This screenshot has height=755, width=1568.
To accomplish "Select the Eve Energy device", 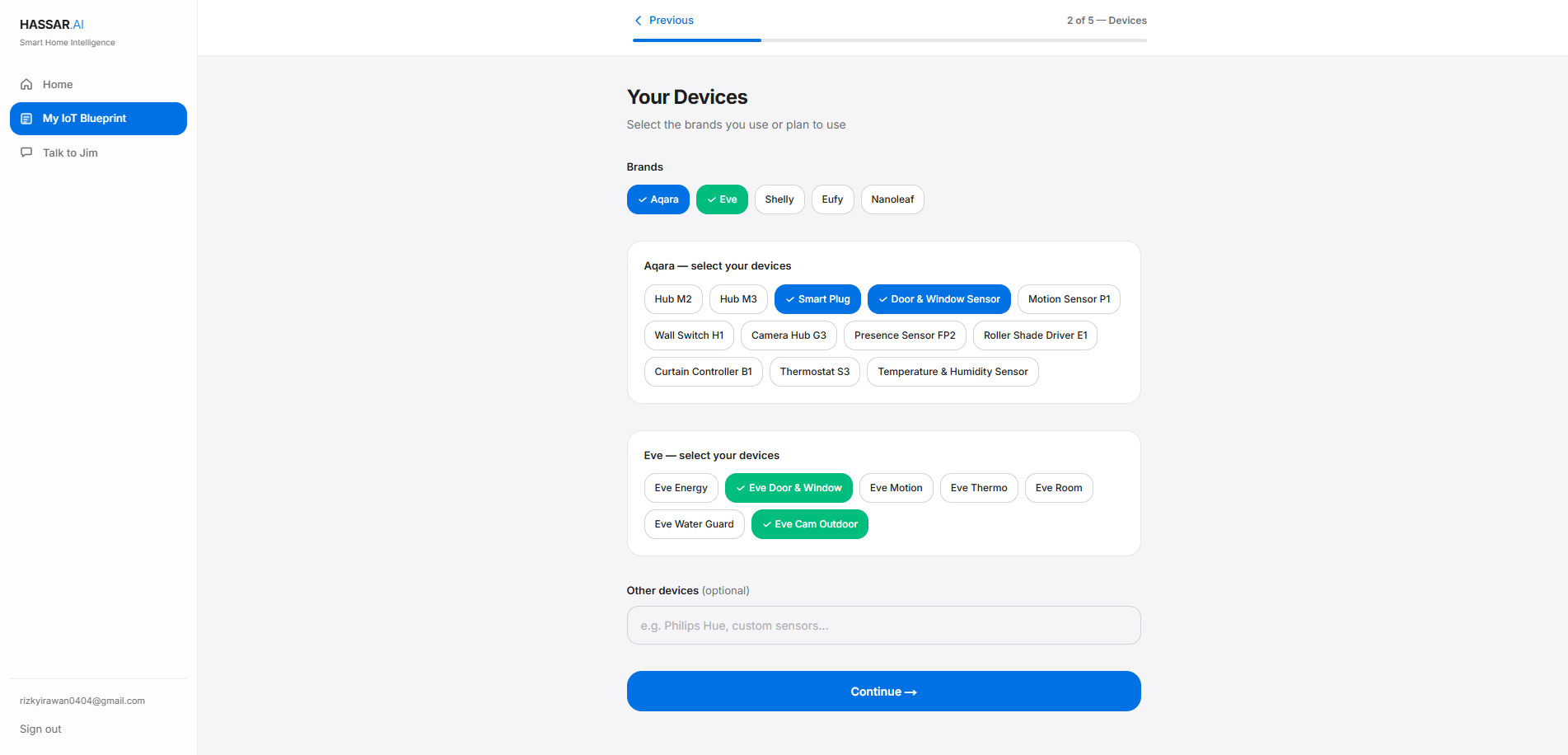I will click(x=681, y=488).
